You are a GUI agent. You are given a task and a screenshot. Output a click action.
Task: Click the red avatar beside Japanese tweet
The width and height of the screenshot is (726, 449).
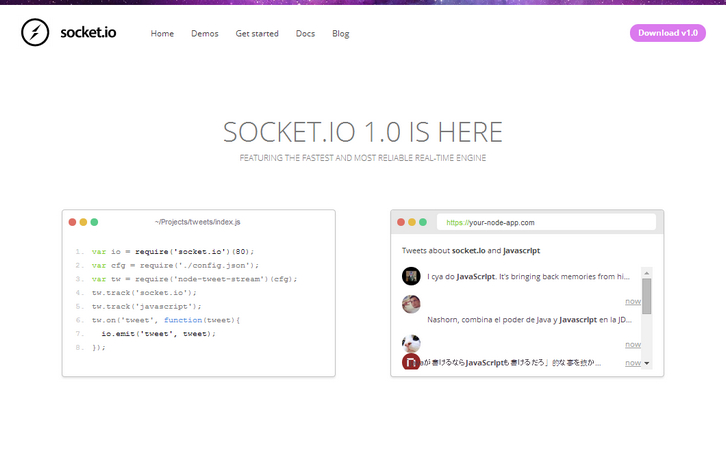click(411, 362)
